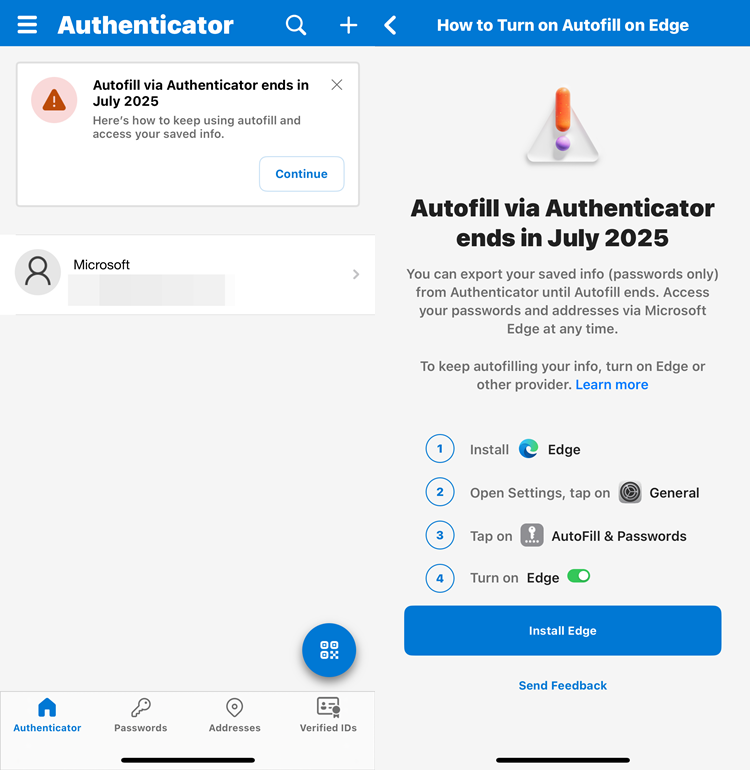
Task: Switch to the Addresses tab
Action: tap(234, 715)
